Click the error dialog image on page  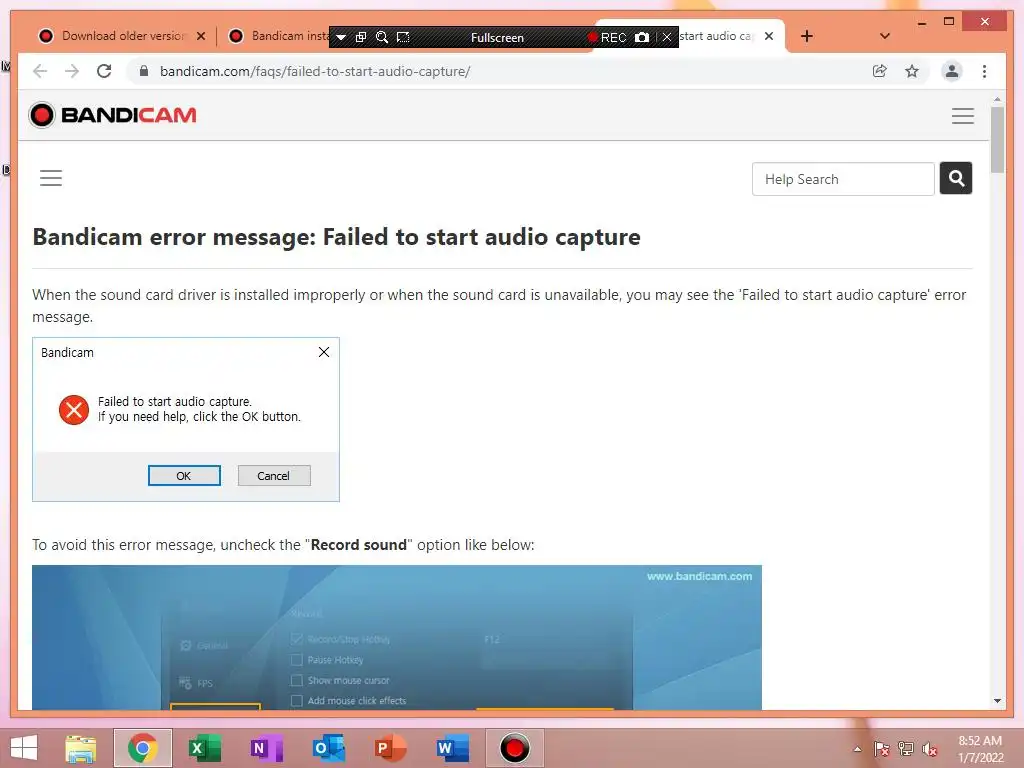pos(186,419)
